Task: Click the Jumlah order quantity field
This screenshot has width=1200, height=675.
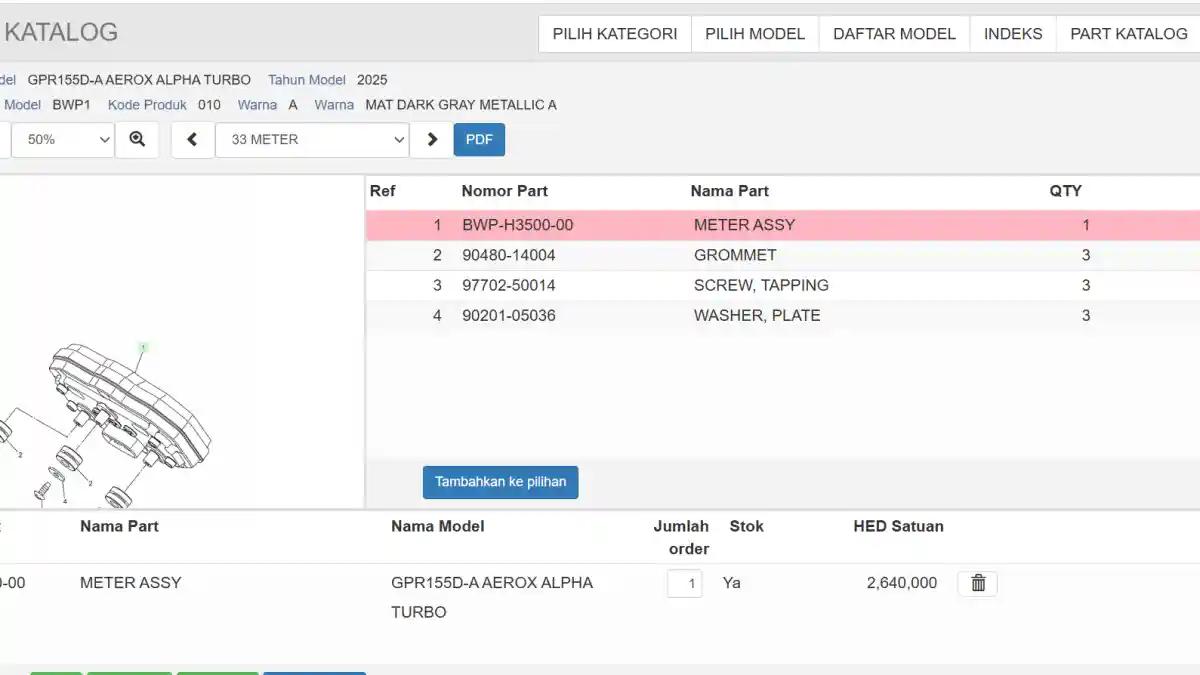Action: tap(685, 583)
